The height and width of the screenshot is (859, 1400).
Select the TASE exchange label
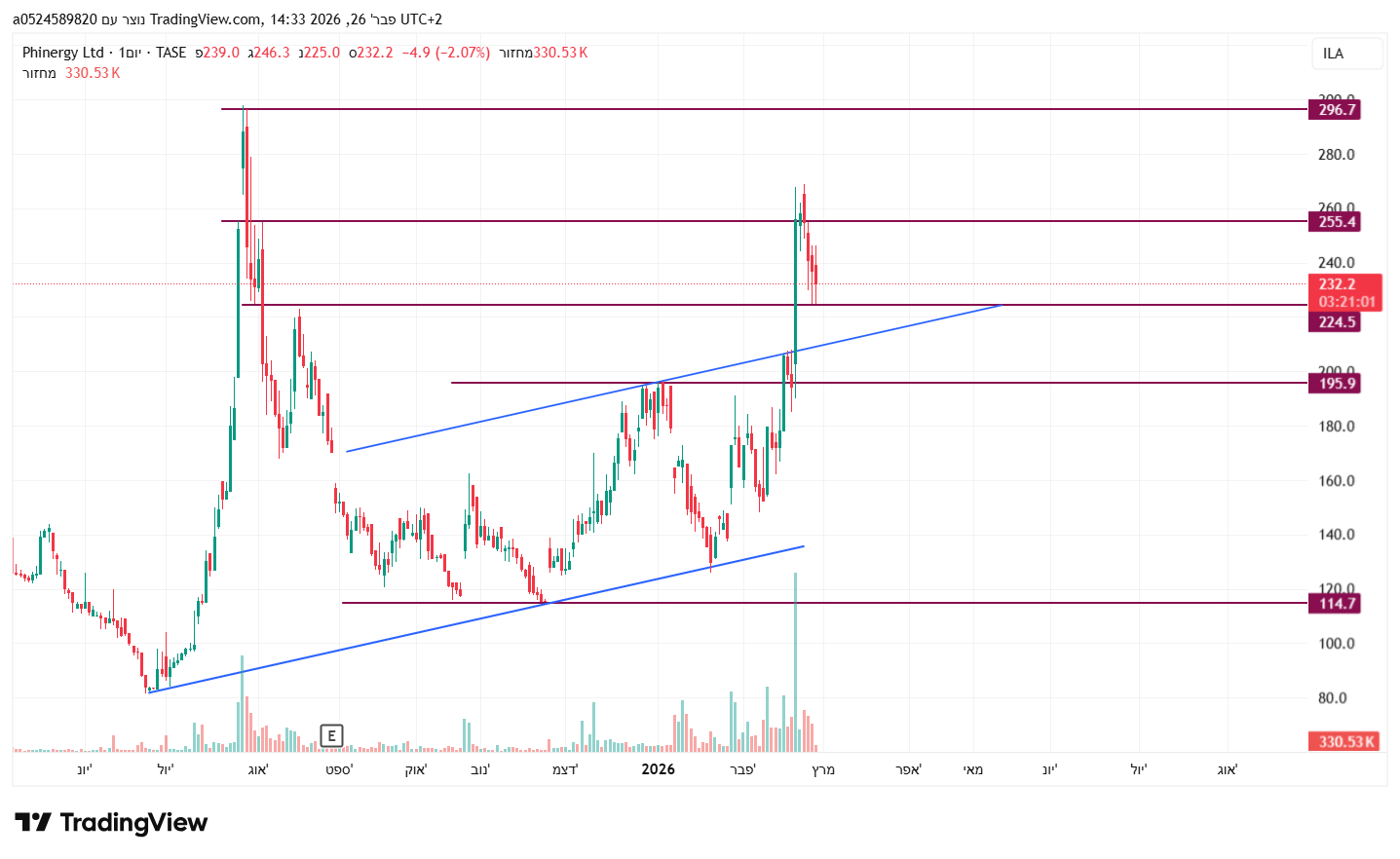tap(170, 53)
